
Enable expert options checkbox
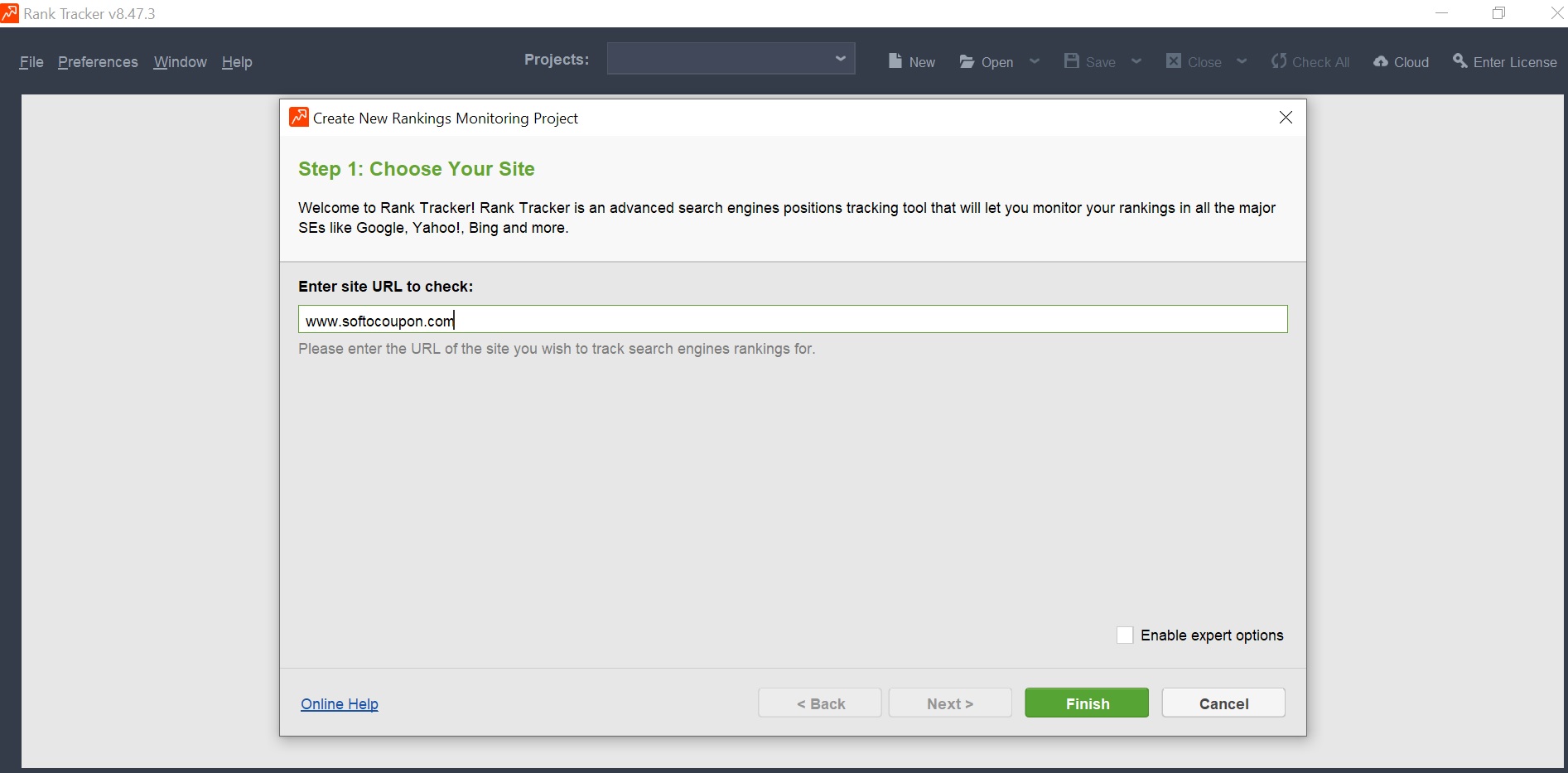pyautogui.click(x=1125, y=635)
